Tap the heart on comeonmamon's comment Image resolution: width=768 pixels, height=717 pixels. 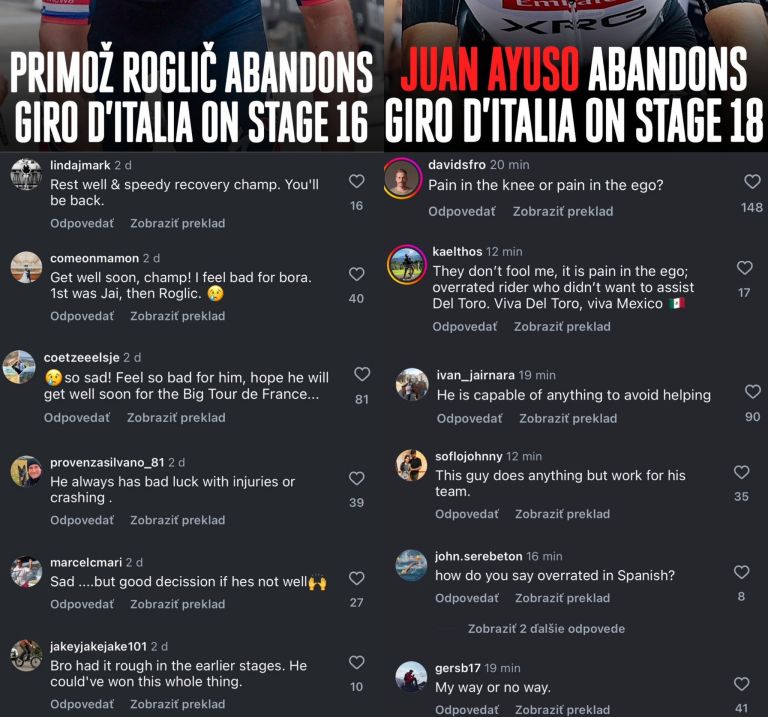coord(357,274)
